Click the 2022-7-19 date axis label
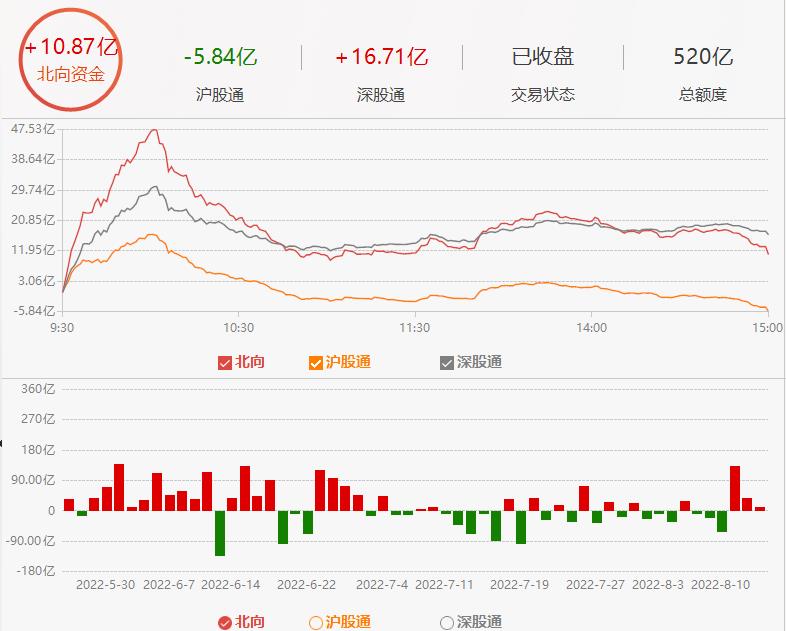 tap(522, 583)
